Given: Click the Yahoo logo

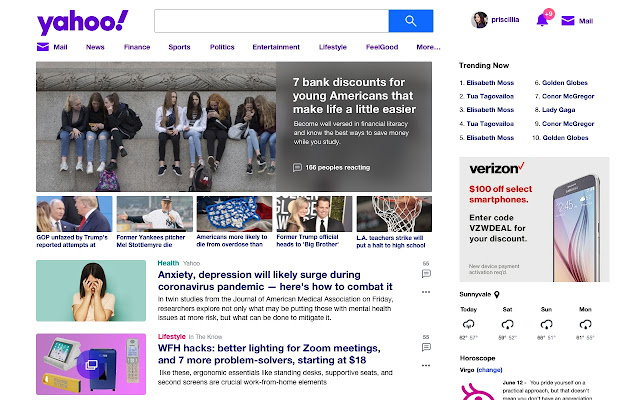Looking at the screenshot, I should tap(82, 22).
